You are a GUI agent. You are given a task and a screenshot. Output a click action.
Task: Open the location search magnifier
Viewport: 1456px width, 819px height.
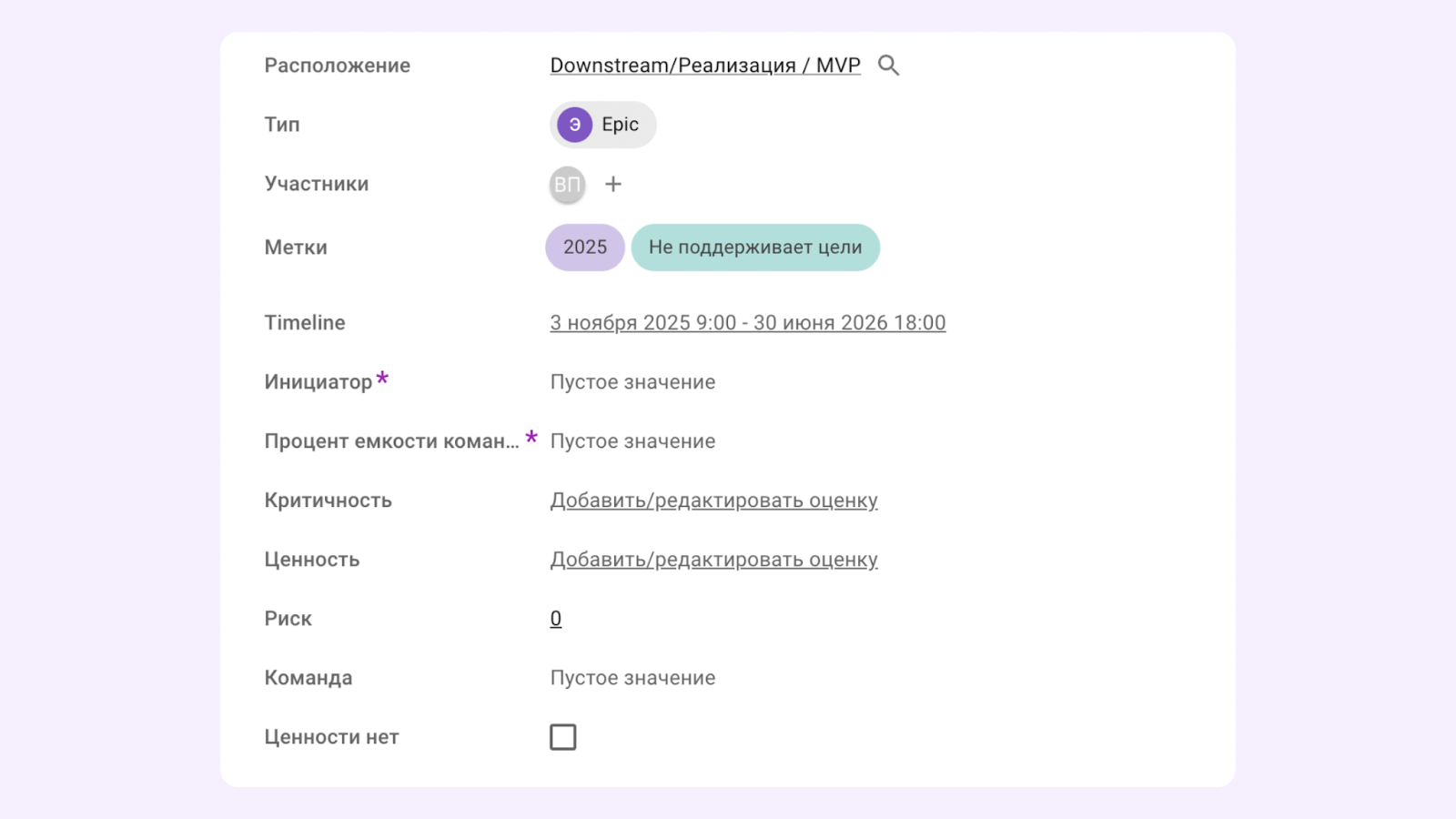point(888,65)
